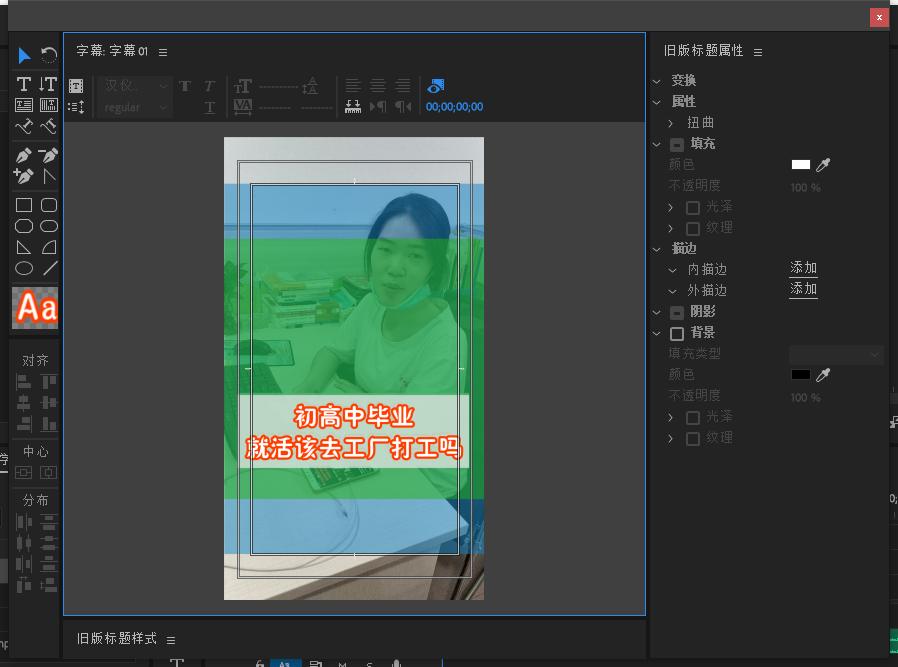Open the 旧版标题样式 panel menu
This screenshot has height=667, width=898.
171,638
